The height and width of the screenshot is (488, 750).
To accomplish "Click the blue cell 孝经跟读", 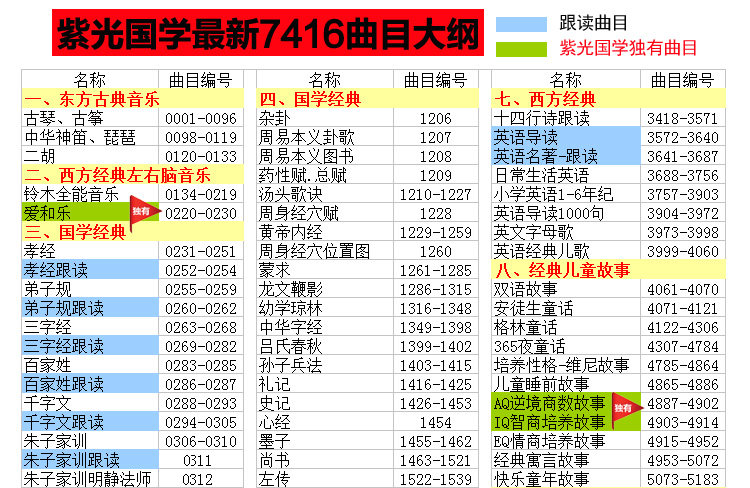I will click(90, 270).
